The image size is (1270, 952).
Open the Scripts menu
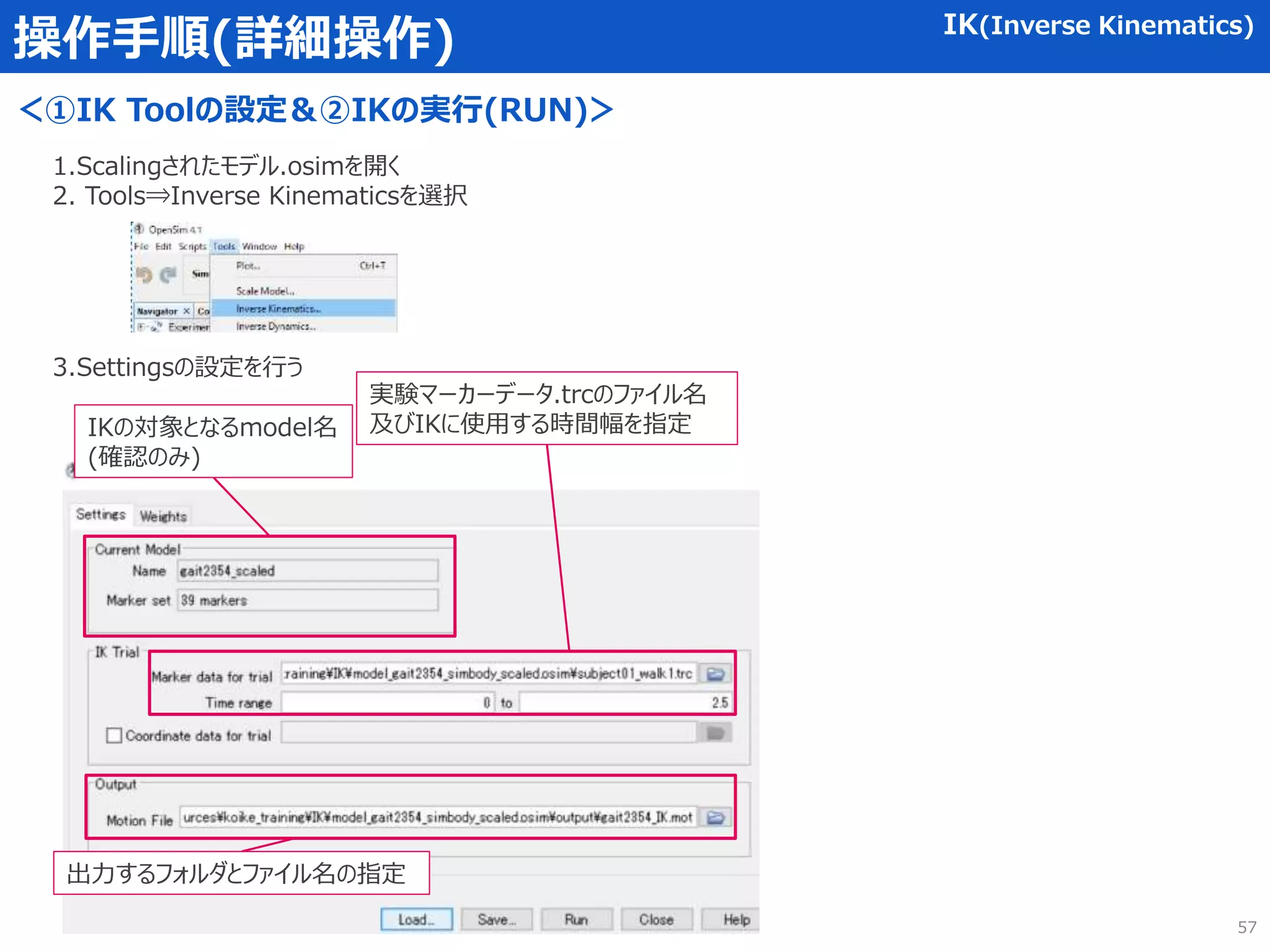[192, 247]
